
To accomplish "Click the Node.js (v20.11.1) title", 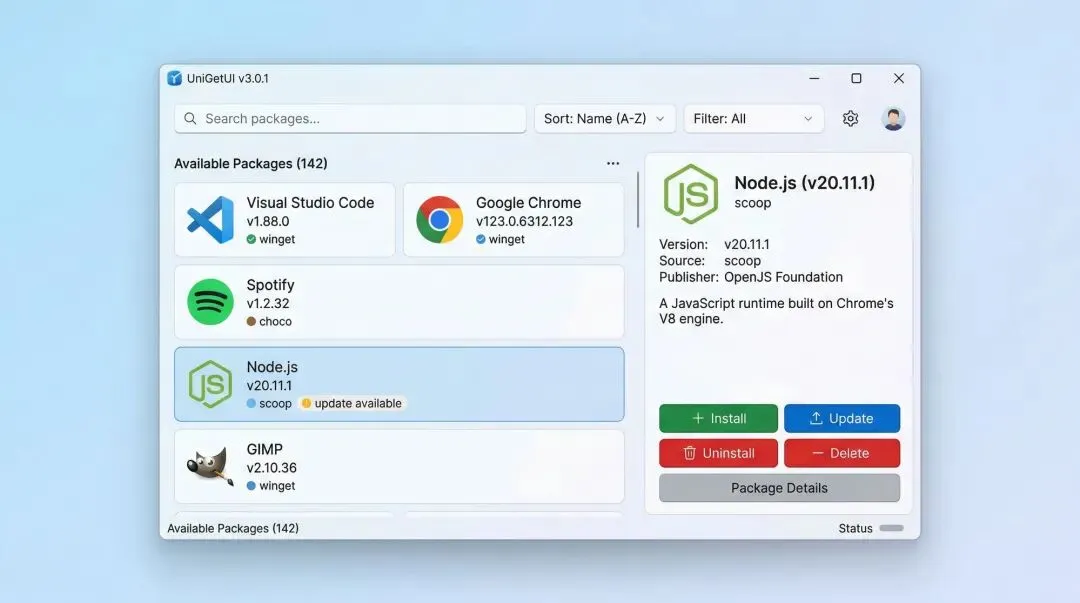I will coord(804,183).
